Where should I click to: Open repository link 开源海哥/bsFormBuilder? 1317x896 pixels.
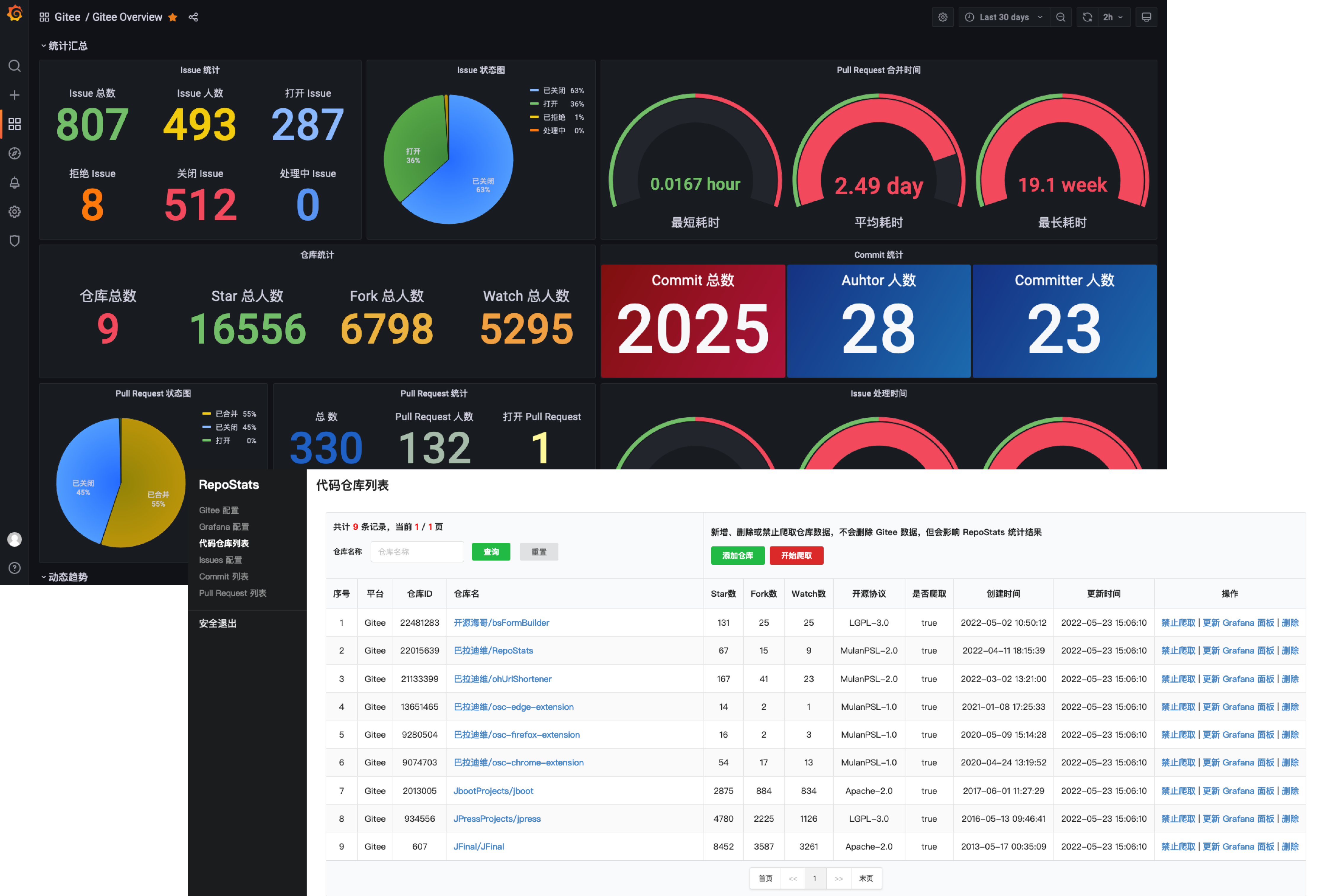501,622
